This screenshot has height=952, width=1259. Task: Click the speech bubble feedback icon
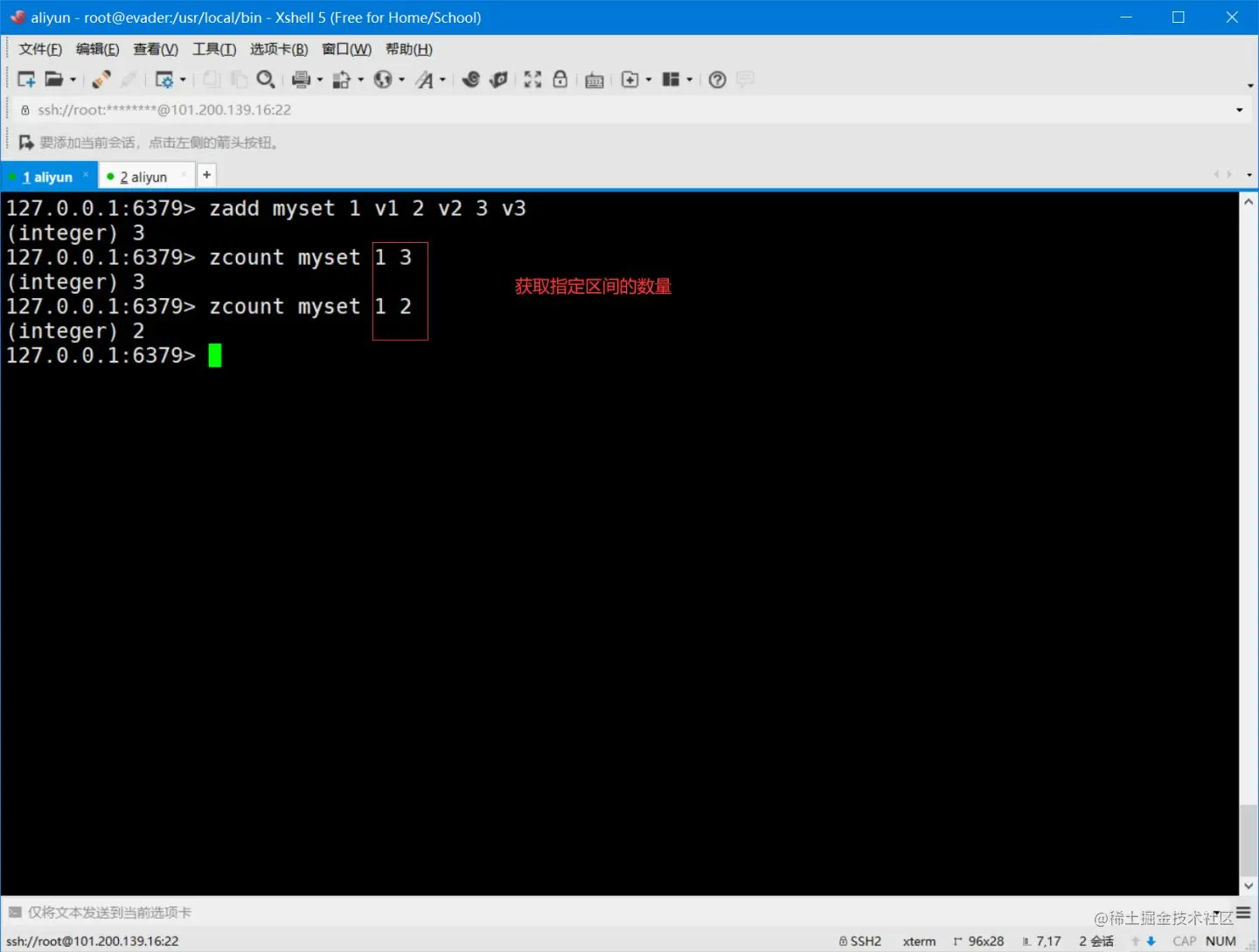[x=745, y=80]
